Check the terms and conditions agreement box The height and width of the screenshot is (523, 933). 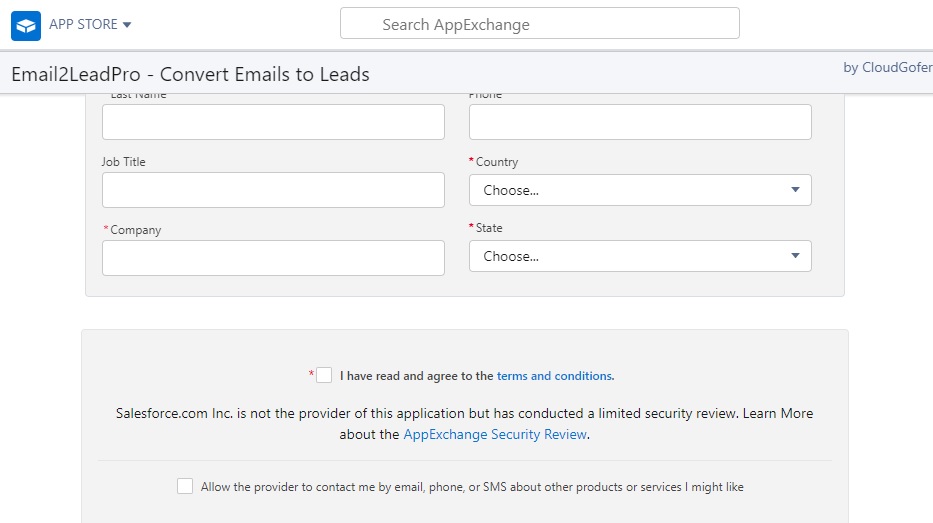point(324,375)
